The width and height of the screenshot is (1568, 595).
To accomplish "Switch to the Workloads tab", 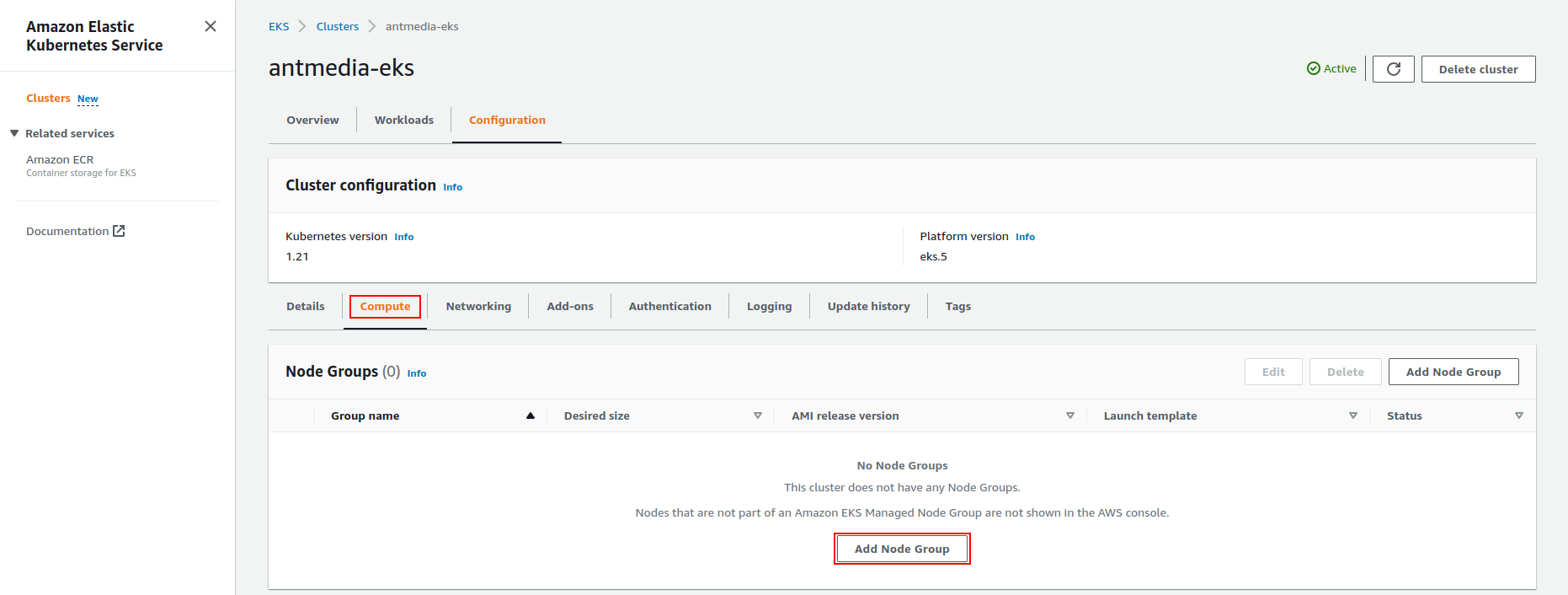I will tap(404, 120).
